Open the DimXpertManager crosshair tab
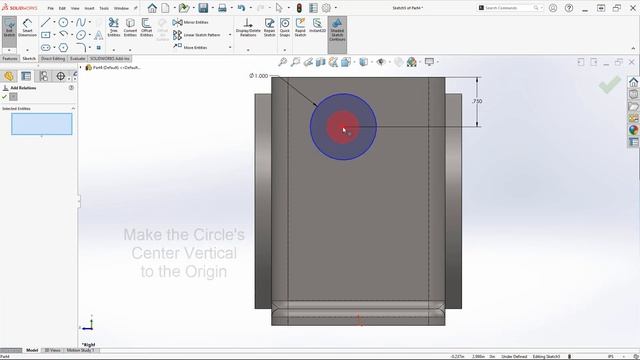The height and width of the screenshot is (360, 640). pyautogui.click(x=61, y=76)
